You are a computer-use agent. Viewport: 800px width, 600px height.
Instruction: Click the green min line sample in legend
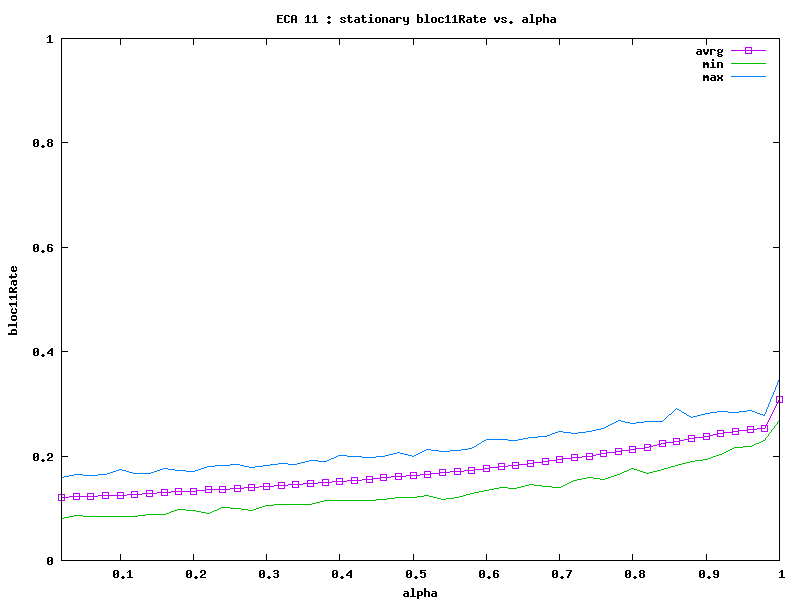pos(748,64)
